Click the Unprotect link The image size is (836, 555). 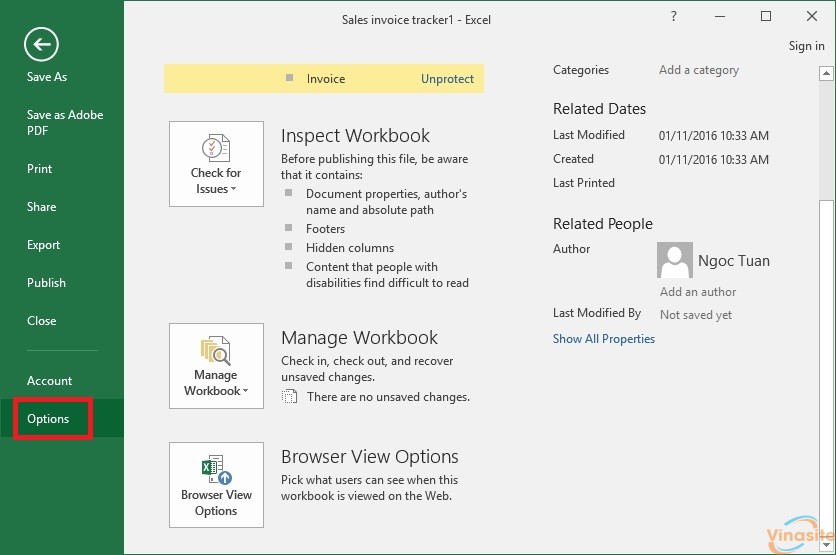(x=447, y=79)
